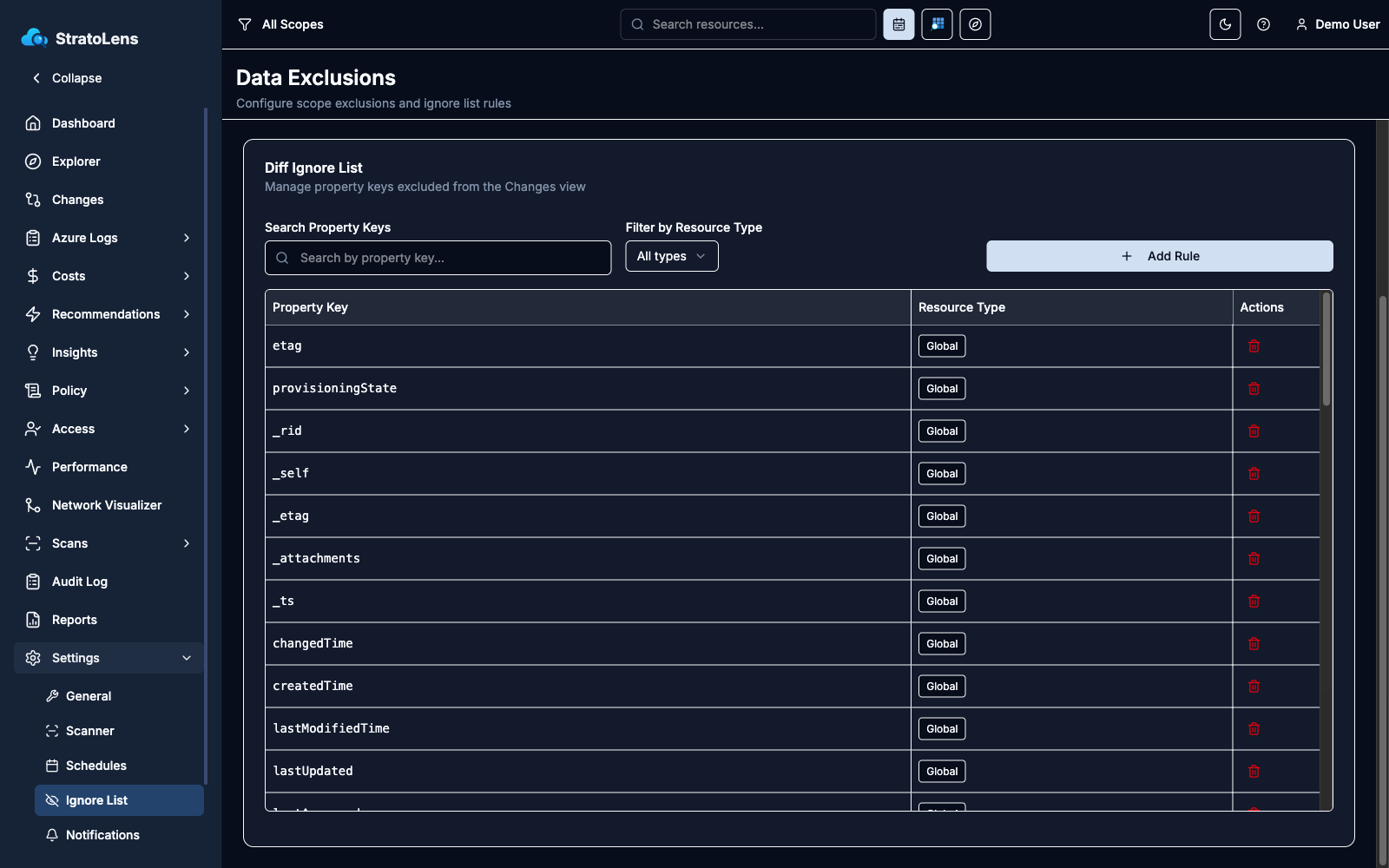The width and height of the screenshot is (1389, 868).
Task: Expand the Scans submenu chevron
Action: point(187,543)
